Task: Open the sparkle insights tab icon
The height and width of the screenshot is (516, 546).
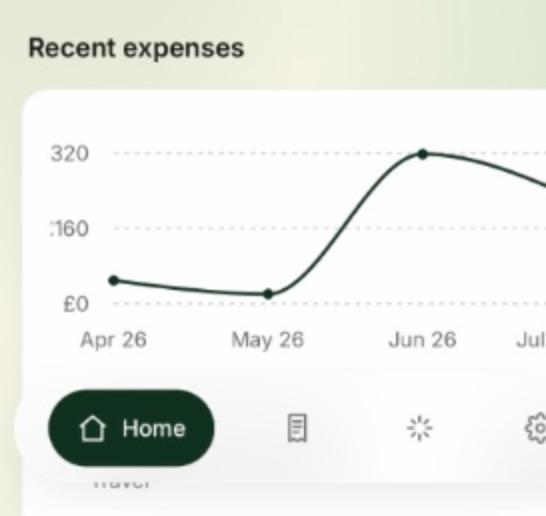Action: click(x=419, y=428)
